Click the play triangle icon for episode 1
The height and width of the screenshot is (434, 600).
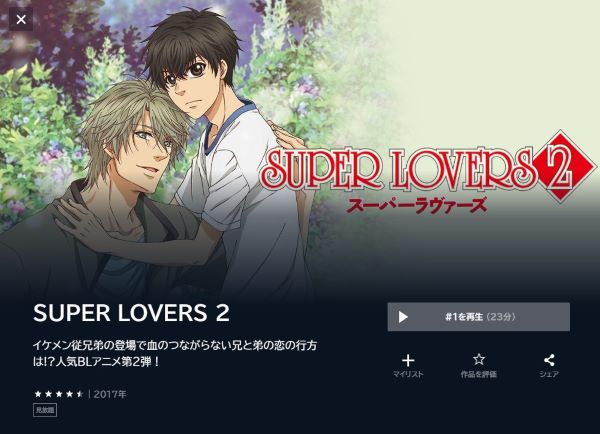tap(403, 317)
